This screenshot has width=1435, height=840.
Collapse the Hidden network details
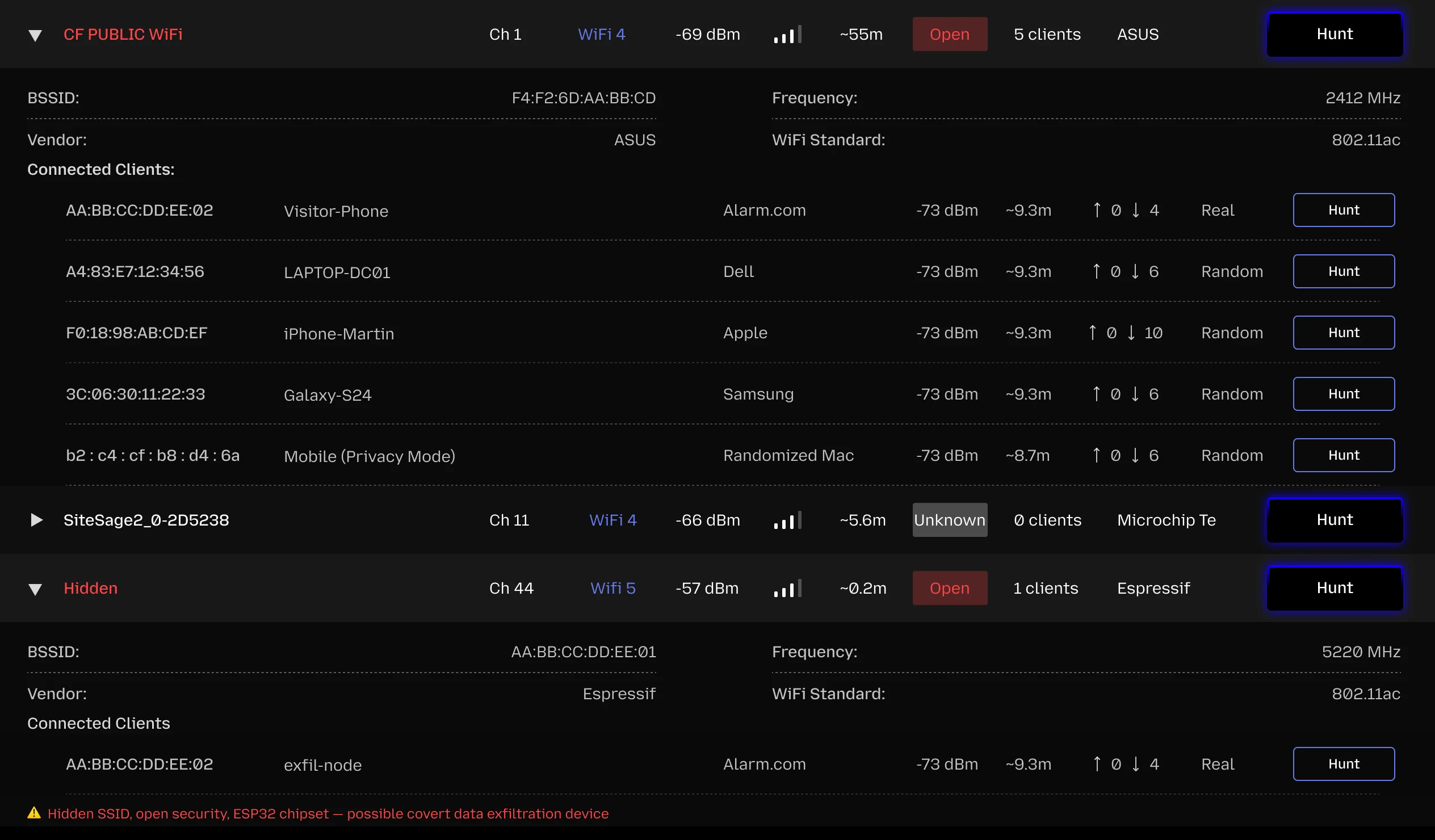point(35,589)
